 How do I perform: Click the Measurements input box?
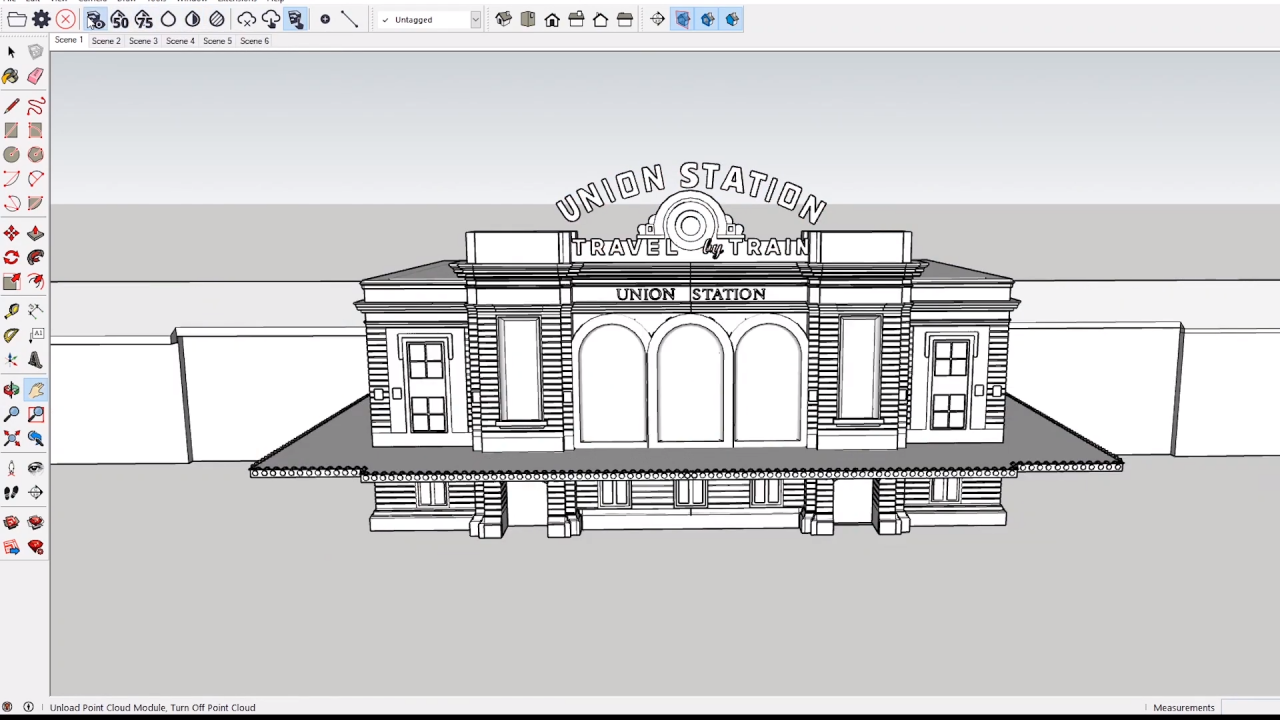click(1250, 707)
